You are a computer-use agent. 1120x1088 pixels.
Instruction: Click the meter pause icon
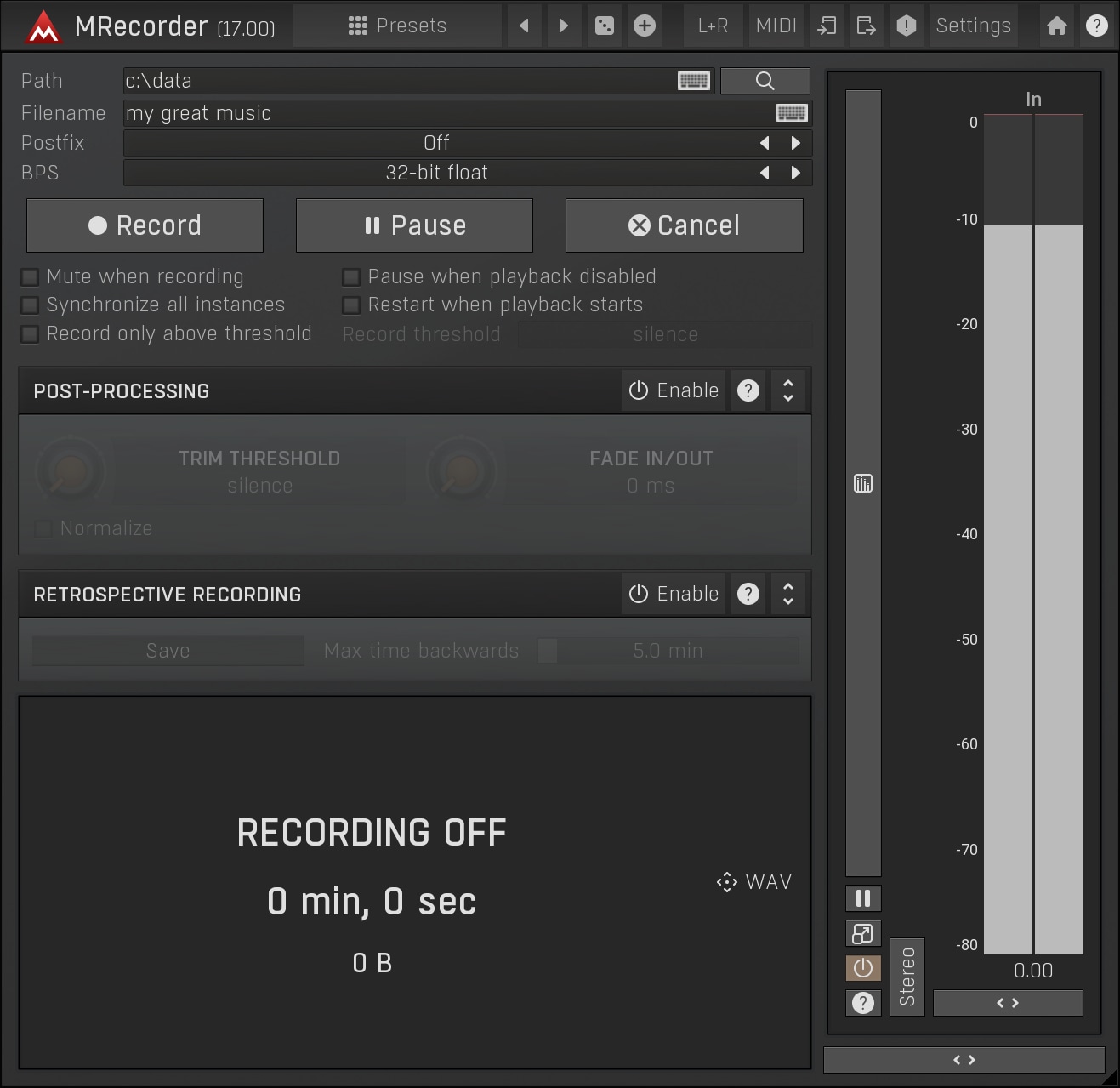[862, 898]
